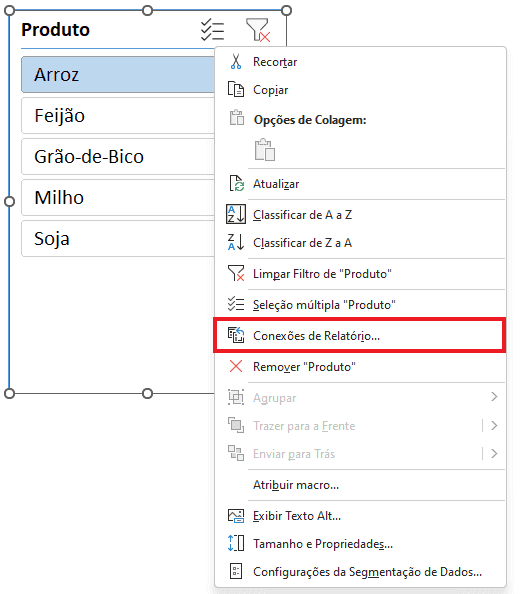Choose Soja in the slicer
523x594 pixels.
[x=118, y=239]
